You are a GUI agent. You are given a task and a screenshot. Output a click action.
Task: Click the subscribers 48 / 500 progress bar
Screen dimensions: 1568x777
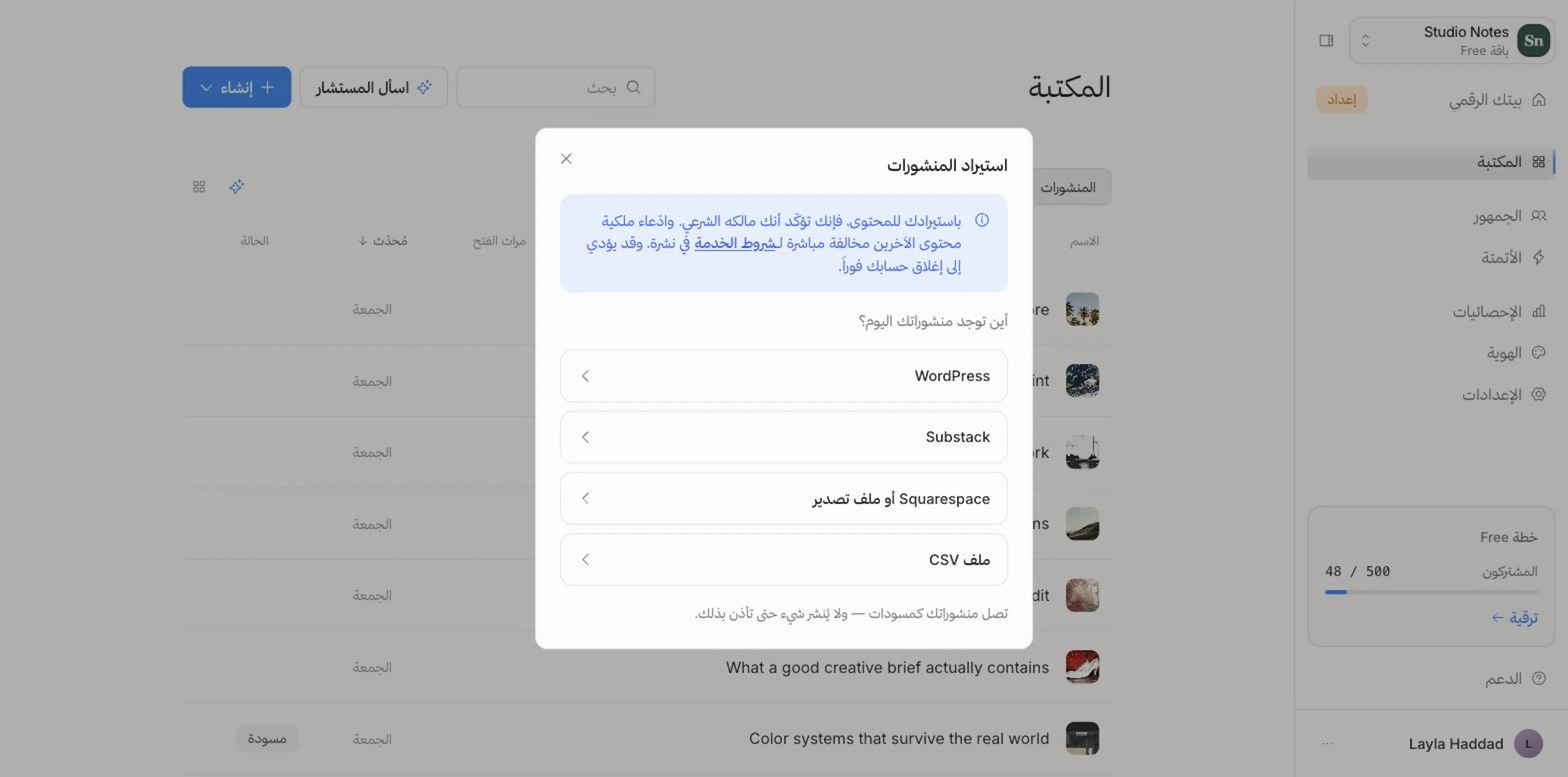coord(1431,591)
